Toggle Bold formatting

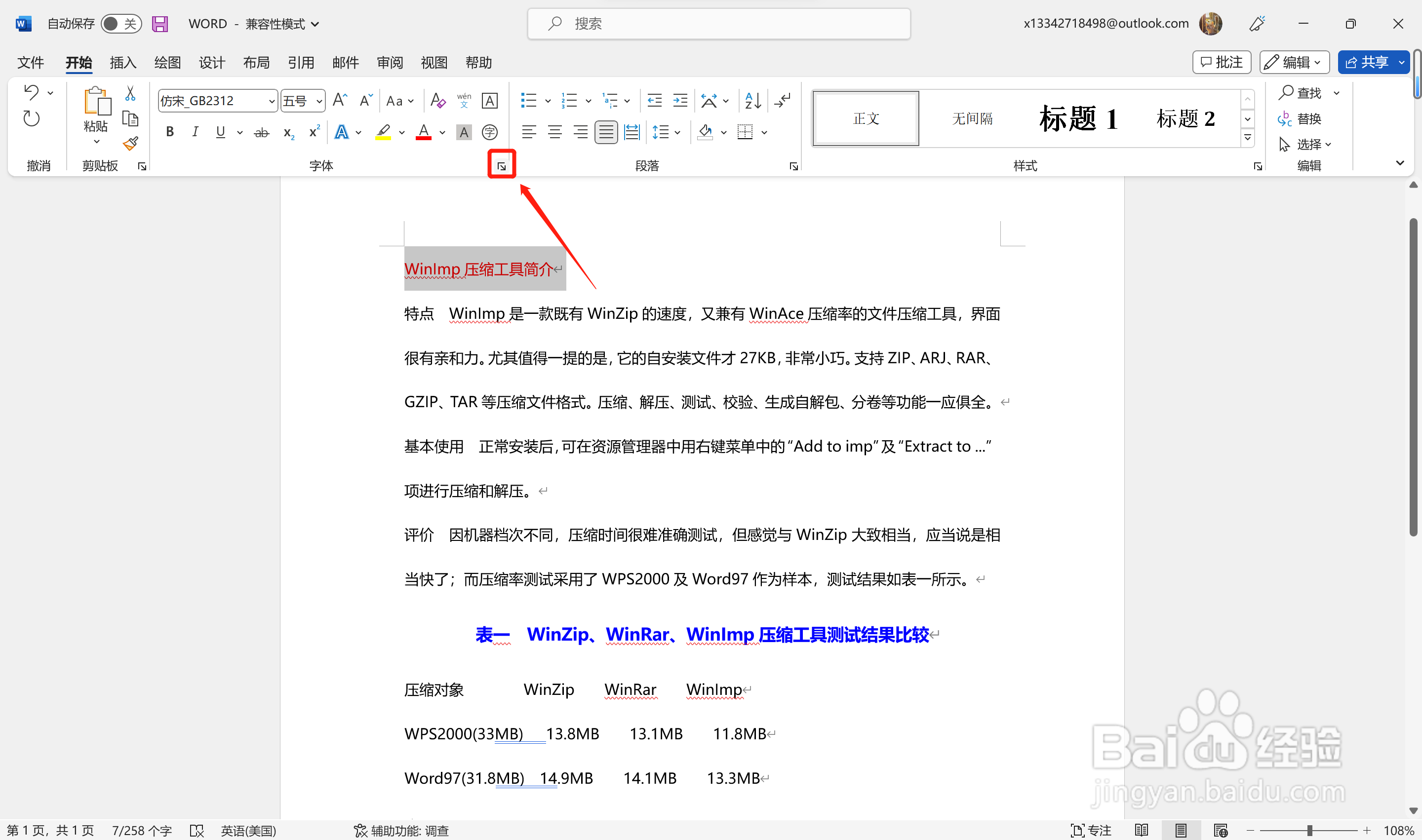[x=169, y=132]
